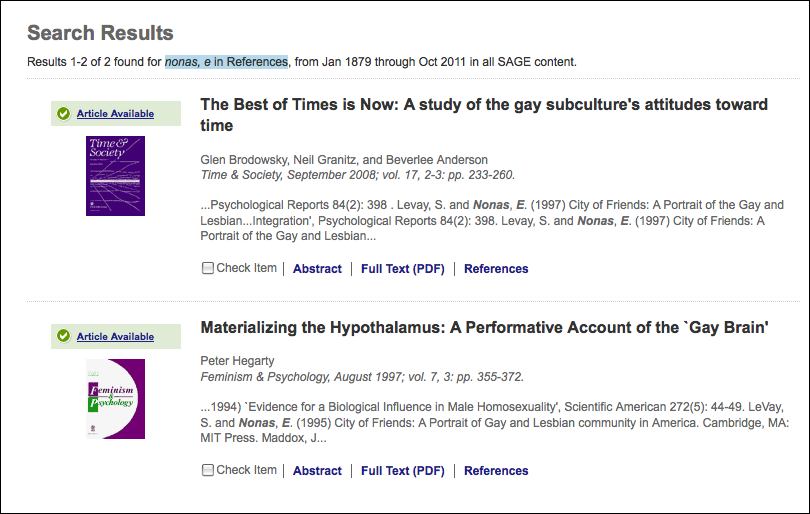Click the green checkmark icon beside the second article

(64, 337)
